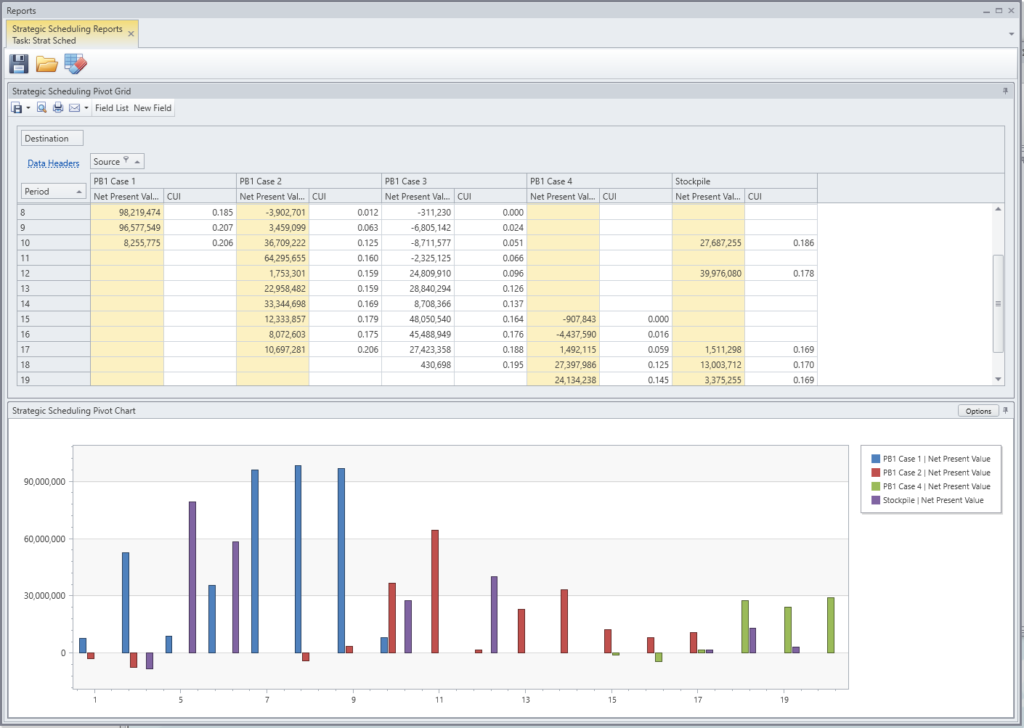Open the Field List
The height and width of the screenshot is (728, 1024).
pos(112,108)
